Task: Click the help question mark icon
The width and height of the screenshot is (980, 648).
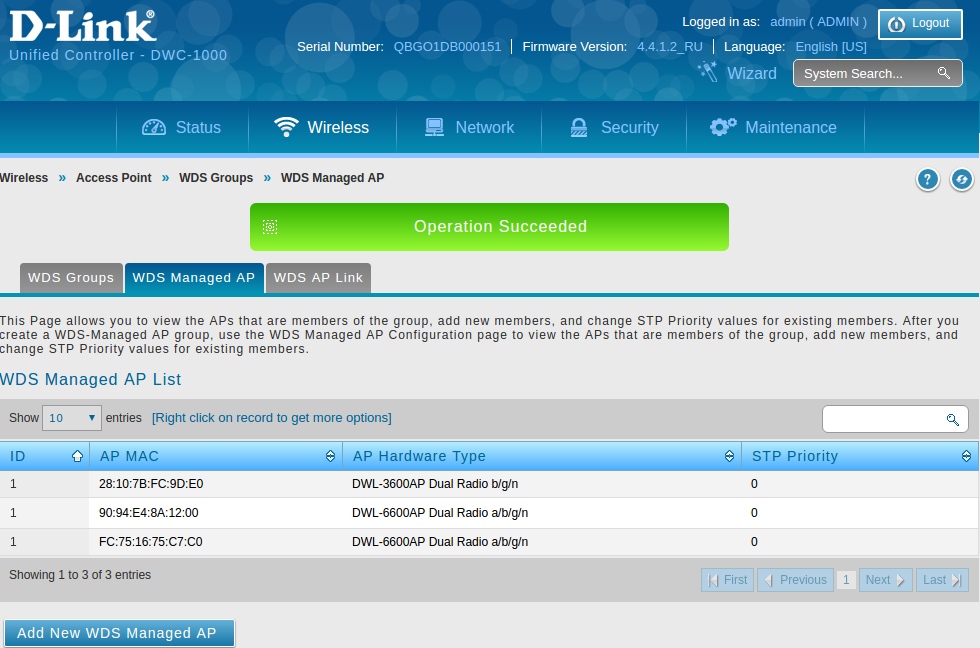Action: point(928,179)
